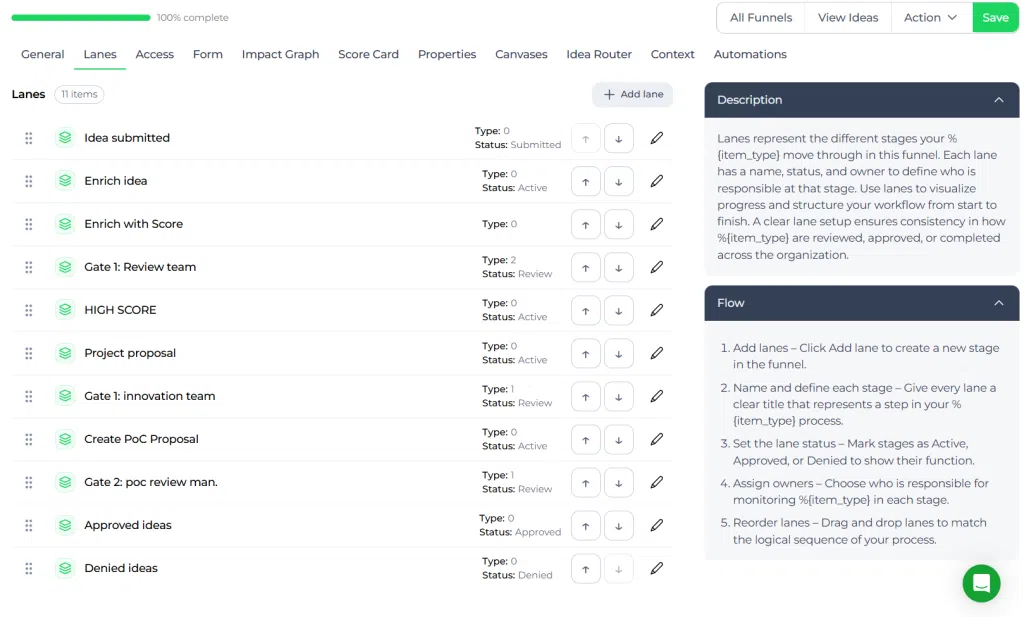The image size is (1024, 617).
Task: Move Approved ideas lane down
Action: pos(618,527)
